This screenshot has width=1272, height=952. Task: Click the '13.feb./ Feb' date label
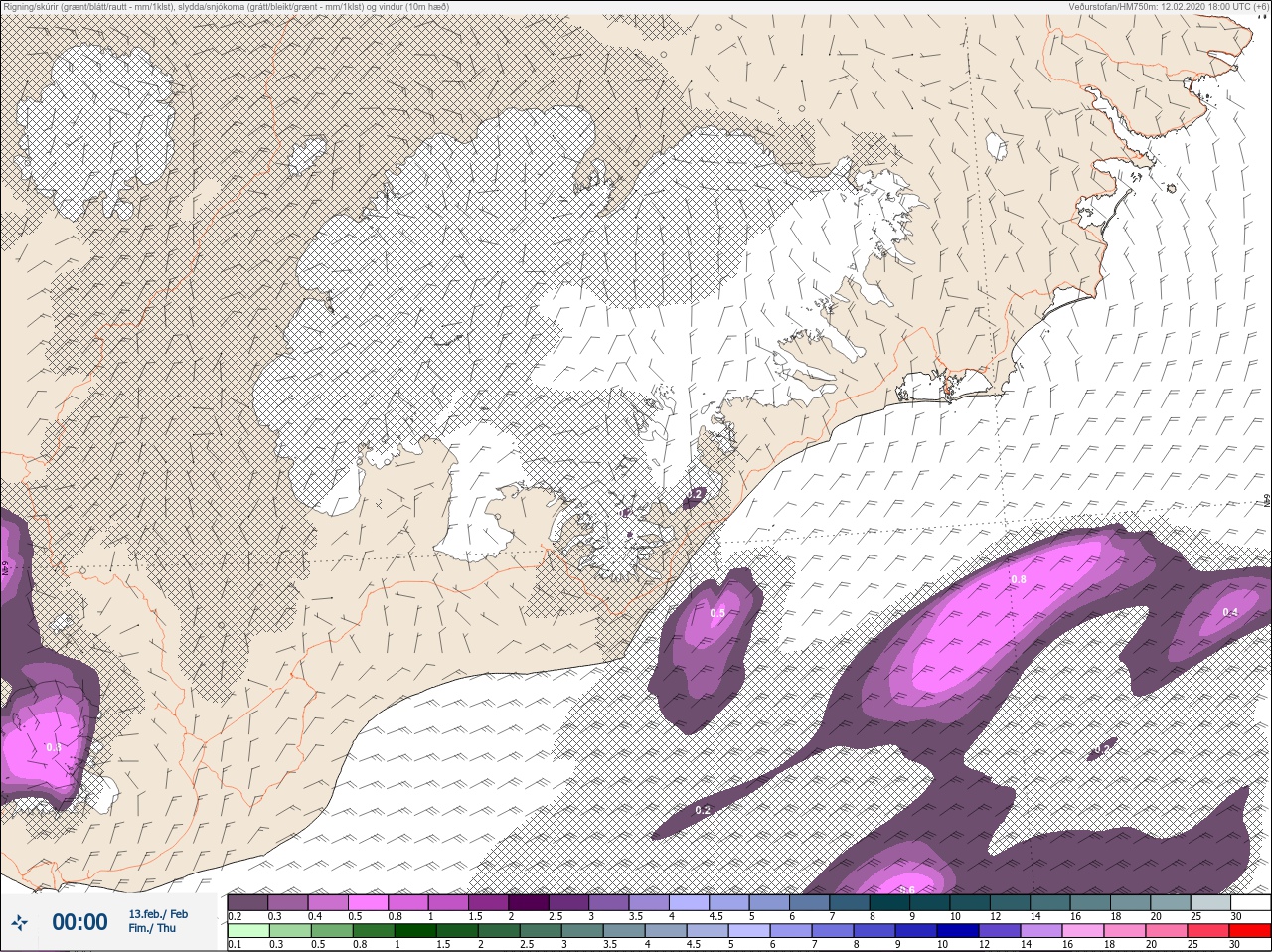tap(158, 914)
